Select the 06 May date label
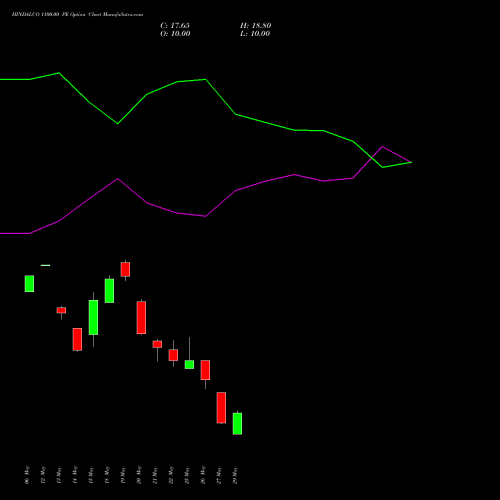500x500 pixels. point(27,475)
